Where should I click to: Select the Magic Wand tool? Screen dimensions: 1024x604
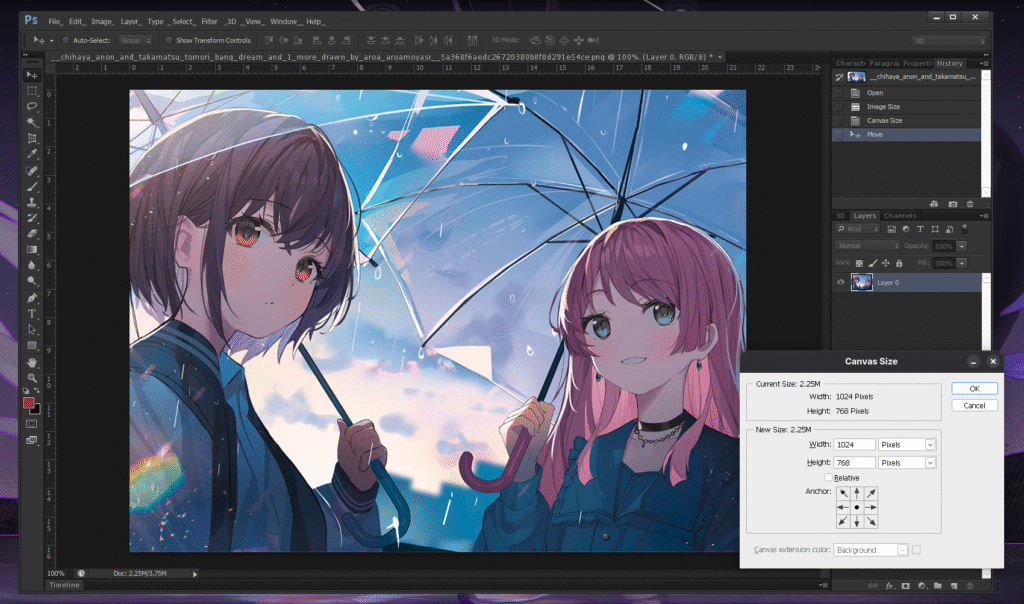[31, 122]
